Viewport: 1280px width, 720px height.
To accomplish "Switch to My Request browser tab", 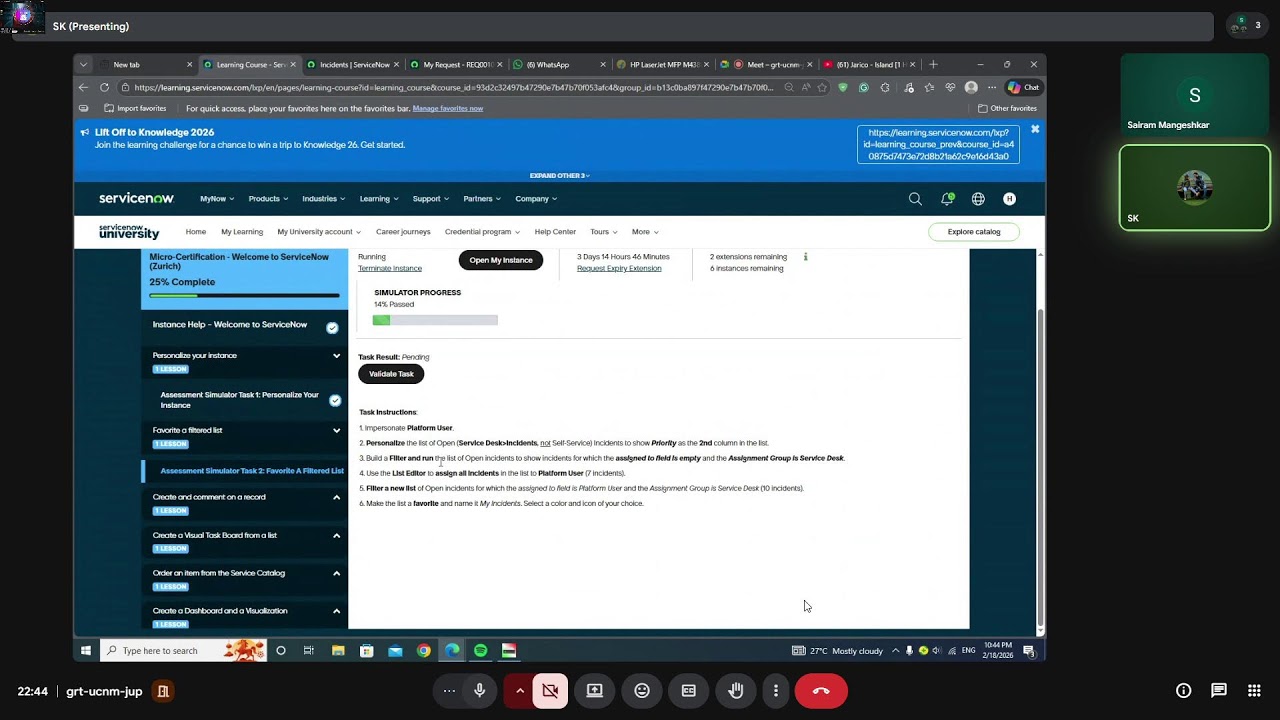I will (455, 65).
